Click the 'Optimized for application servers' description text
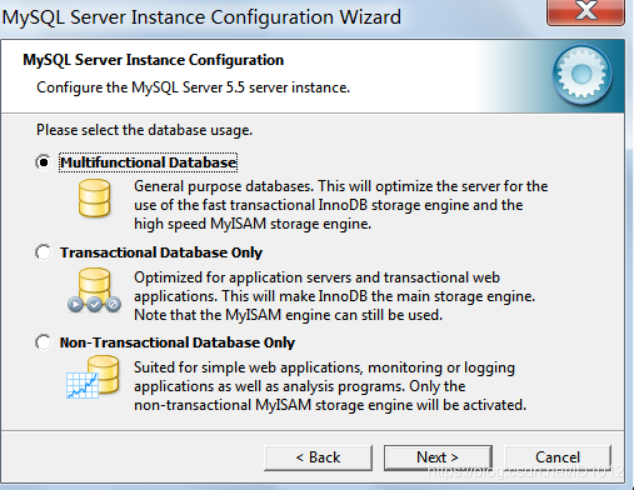 [x=334, y=296]
